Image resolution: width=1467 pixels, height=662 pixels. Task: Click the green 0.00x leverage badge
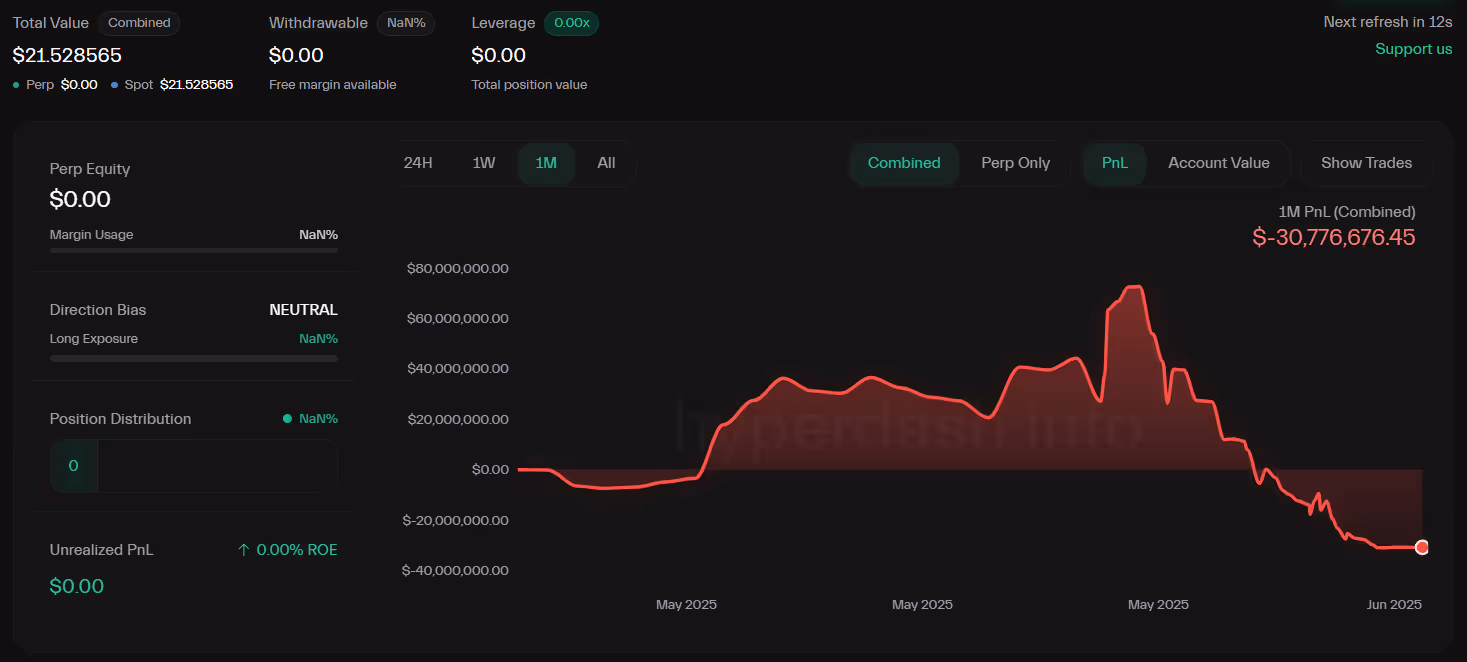(x=570, y=22)
